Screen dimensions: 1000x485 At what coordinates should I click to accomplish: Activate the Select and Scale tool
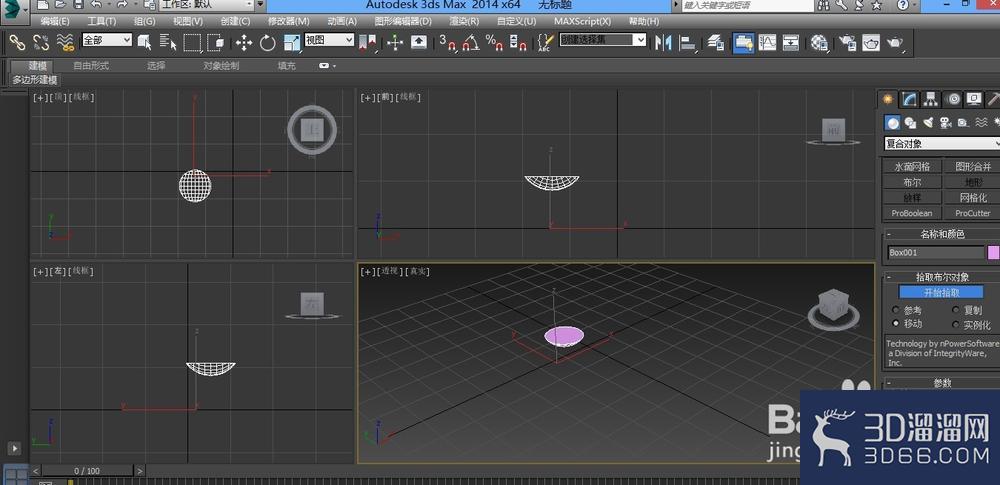[292, 43]
